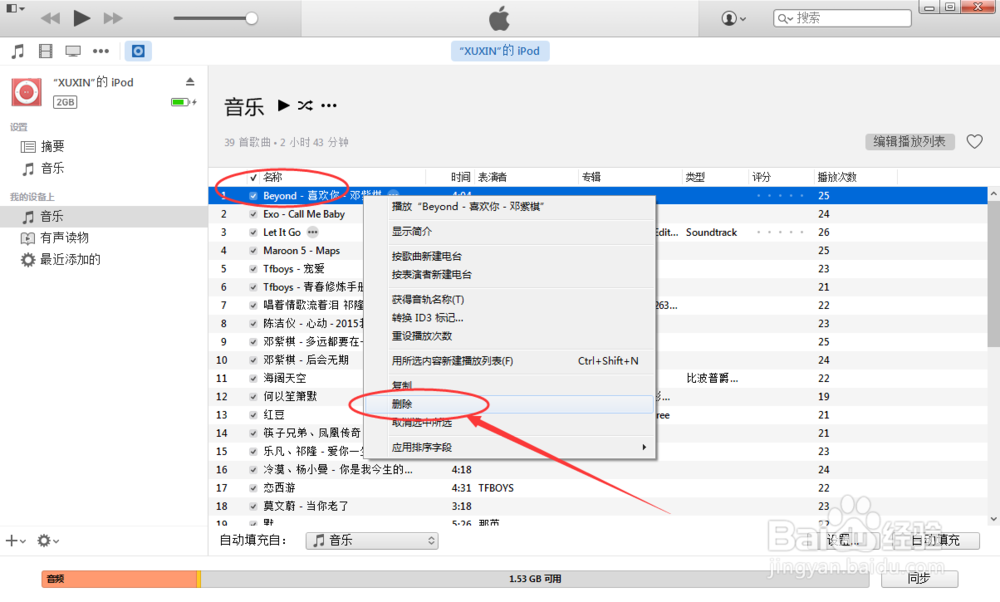1000x602 pixels.
Task: Open 有声读物 audiobooks in sidebar
Action: pos(64,238)
